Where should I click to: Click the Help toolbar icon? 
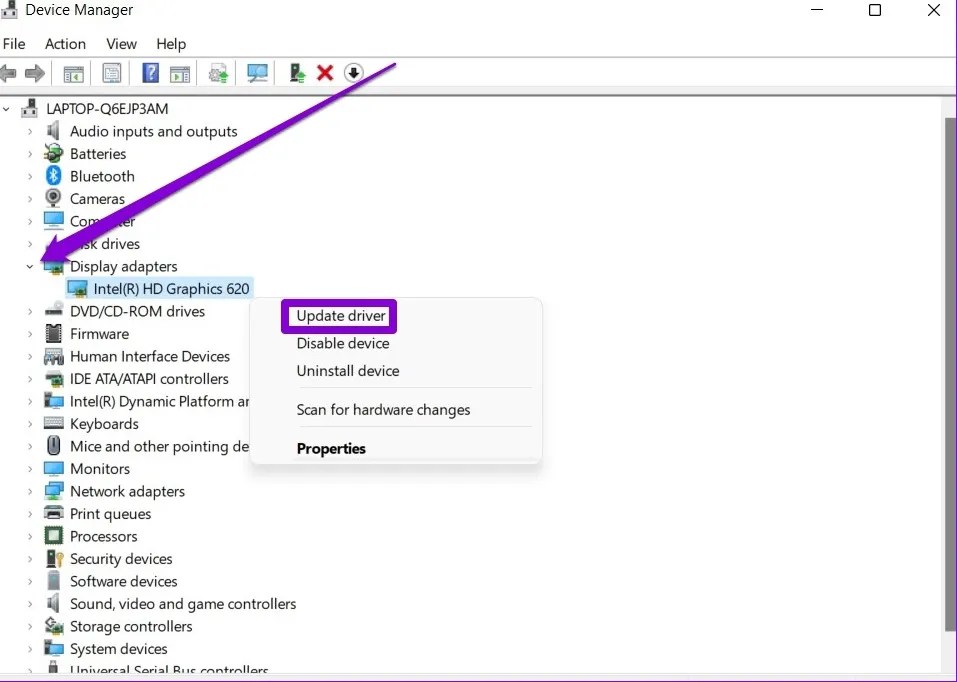click(x=149, y=72)
